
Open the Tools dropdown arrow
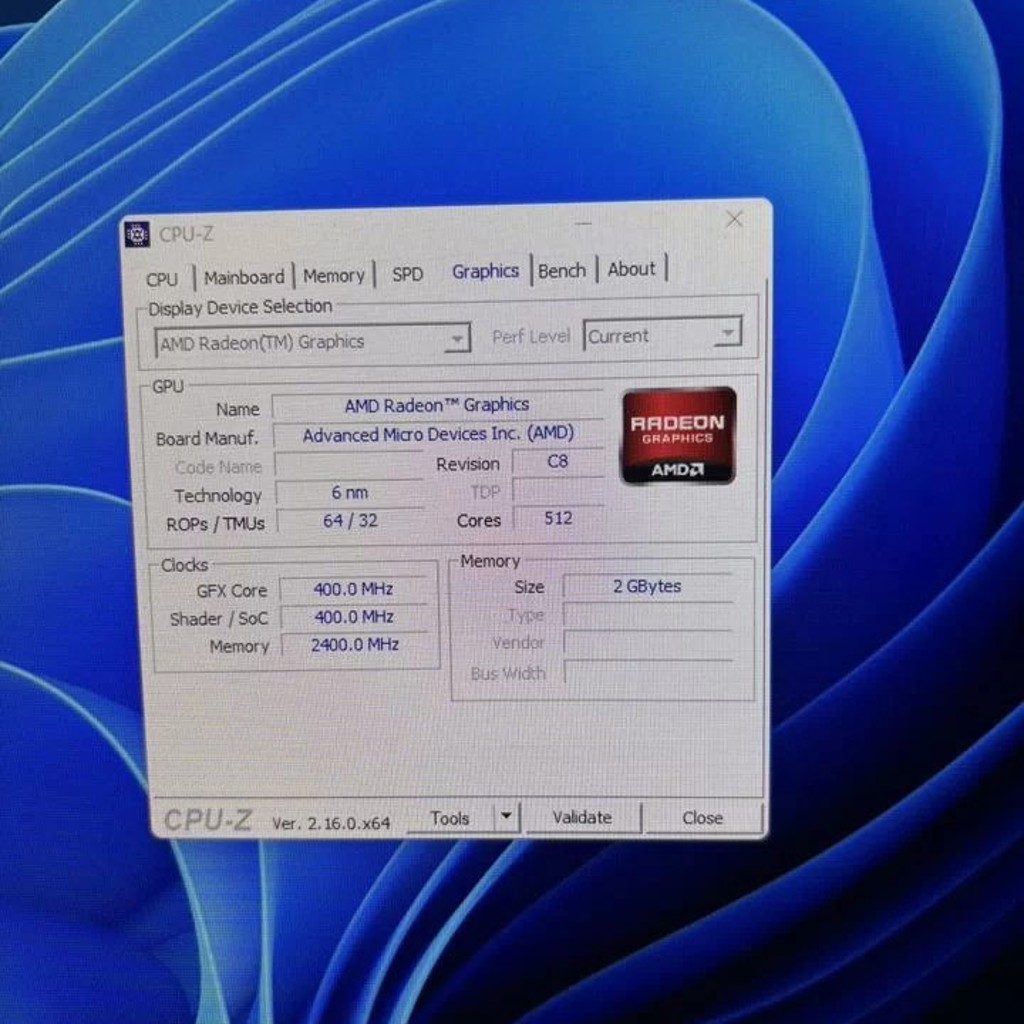(x=506, y=816)
